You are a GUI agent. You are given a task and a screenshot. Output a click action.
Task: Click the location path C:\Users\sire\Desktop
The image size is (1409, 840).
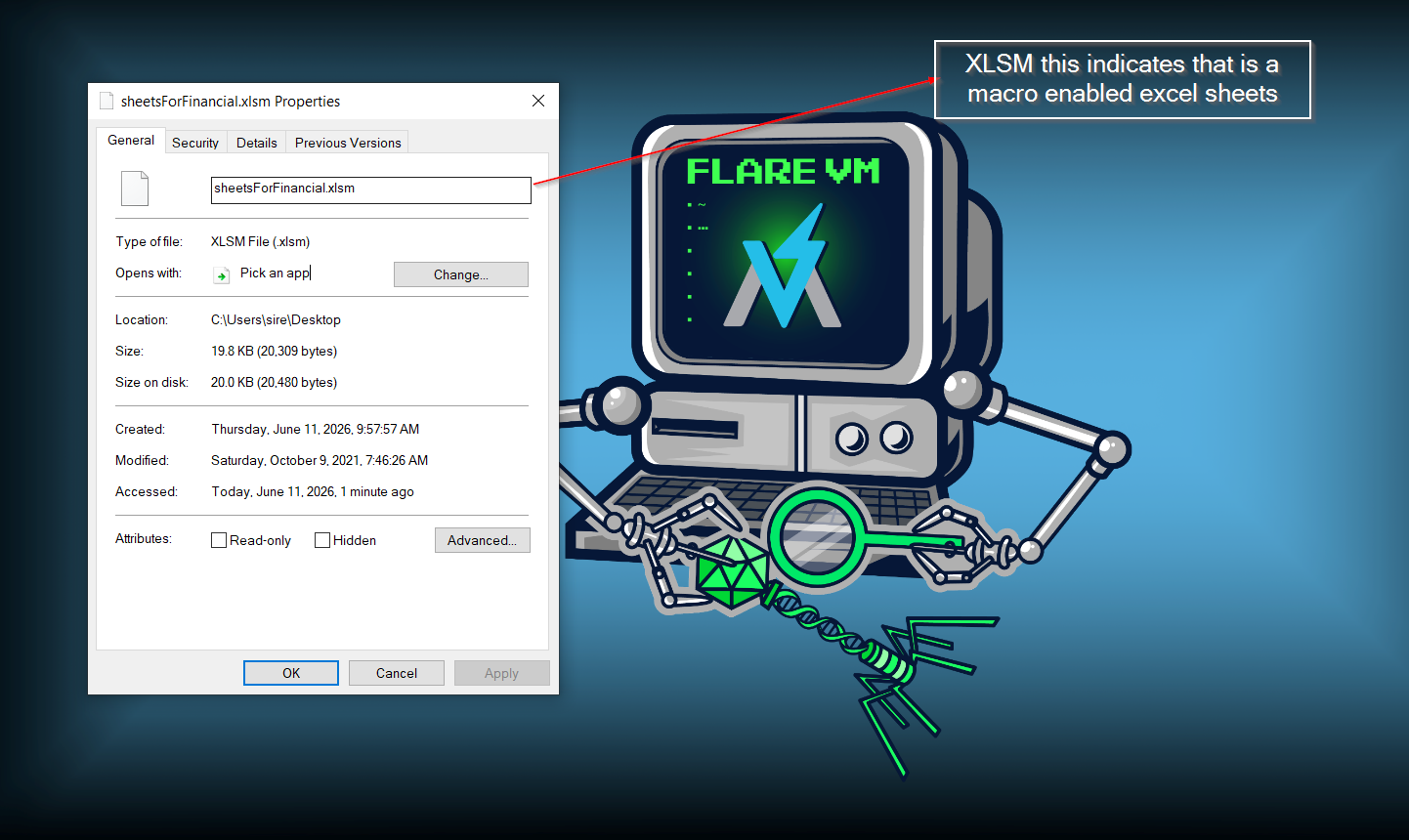click(x=276, y=319)
